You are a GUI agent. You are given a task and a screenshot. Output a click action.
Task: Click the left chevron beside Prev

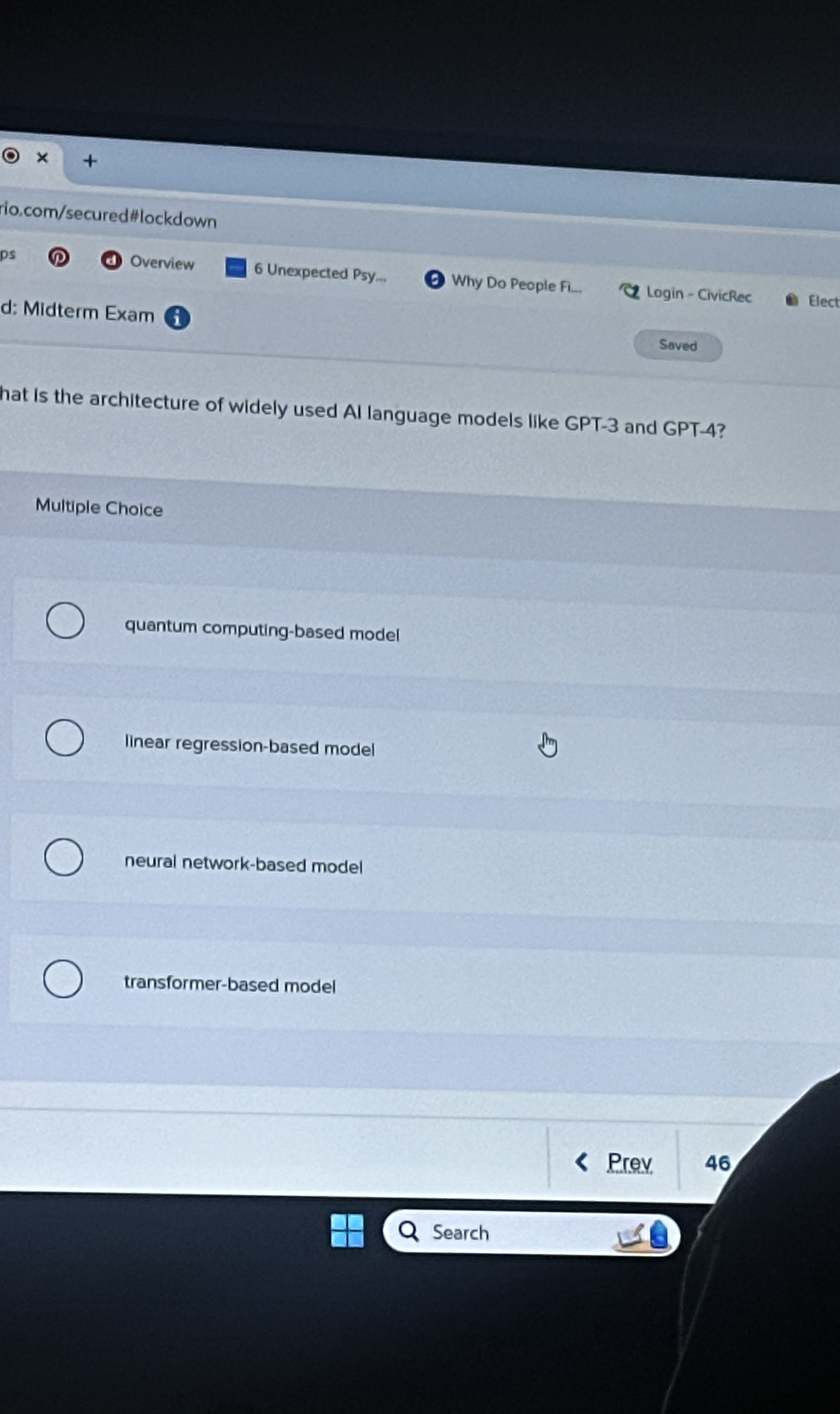[x=581, y=1161]
